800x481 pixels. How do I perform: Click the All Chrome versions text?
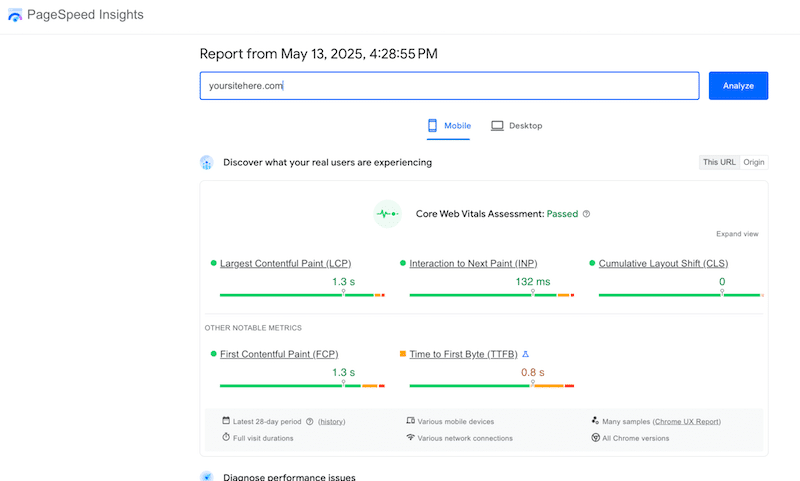click(636, 438)
